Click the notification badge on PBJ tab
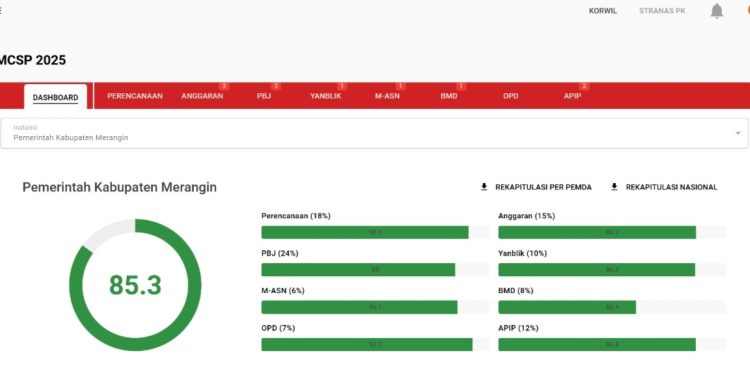This screenshot has height=375, width=750. tap(275, 87)
